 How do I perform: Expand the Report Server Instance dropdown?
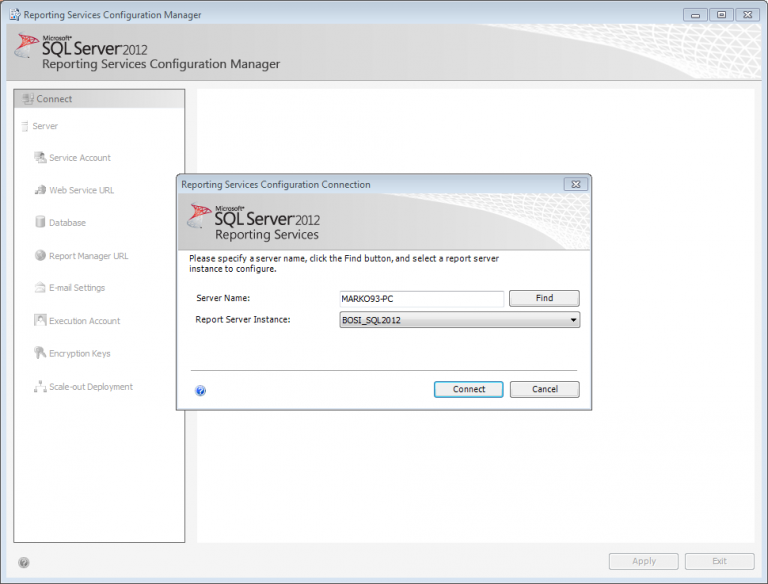(459, 320)
